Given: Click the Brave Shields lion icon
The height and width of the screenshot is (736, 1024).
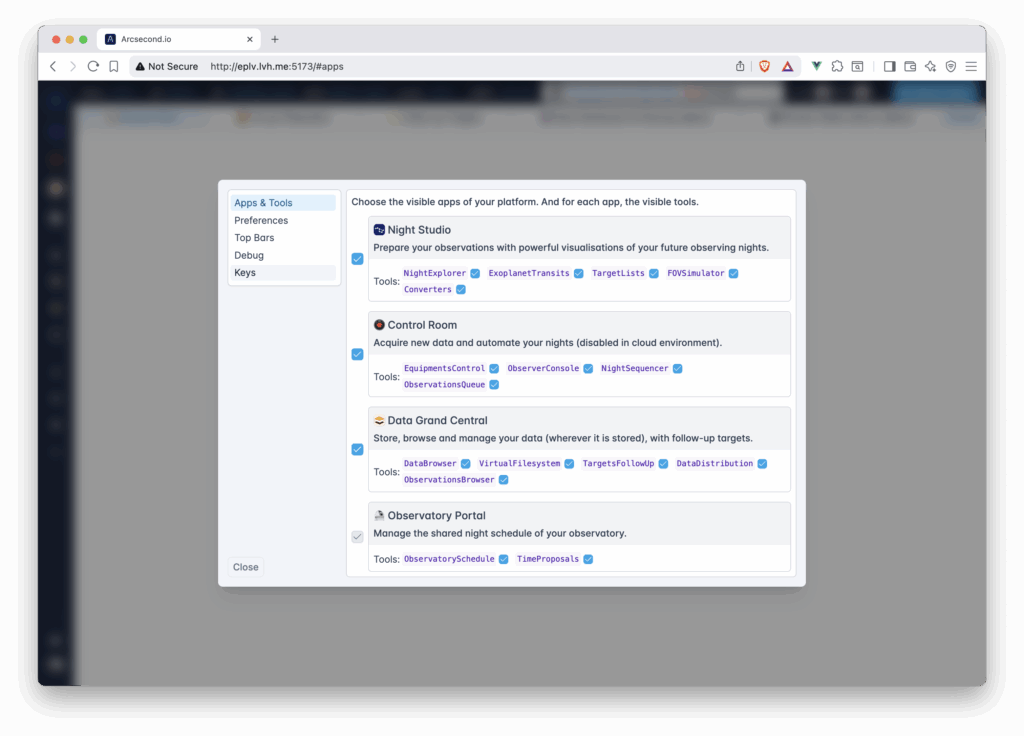Looking at the screenshot, I should (765, 66).
